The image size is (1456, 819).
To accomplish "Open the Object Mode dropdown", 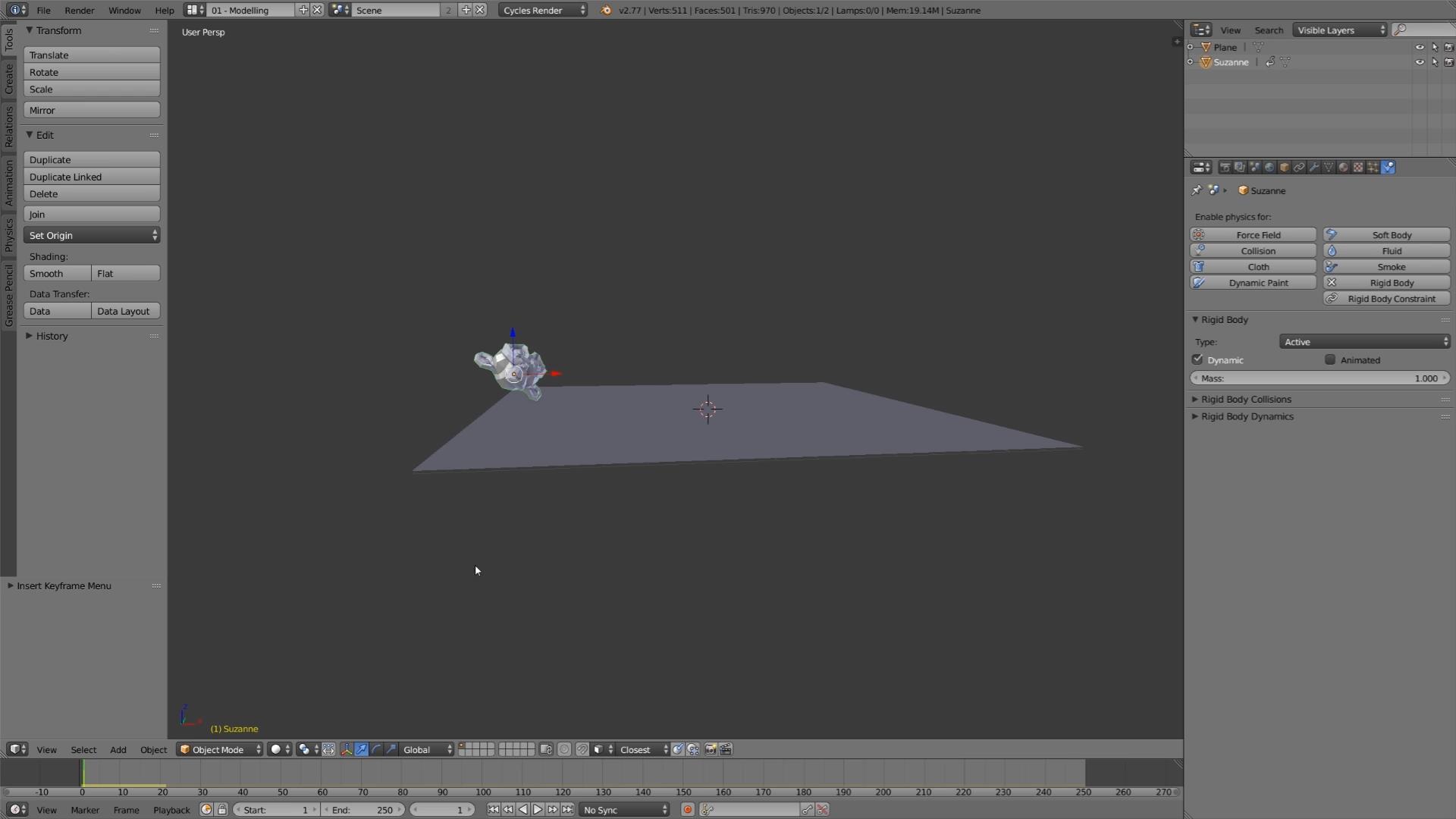I will tap(220, 750).
